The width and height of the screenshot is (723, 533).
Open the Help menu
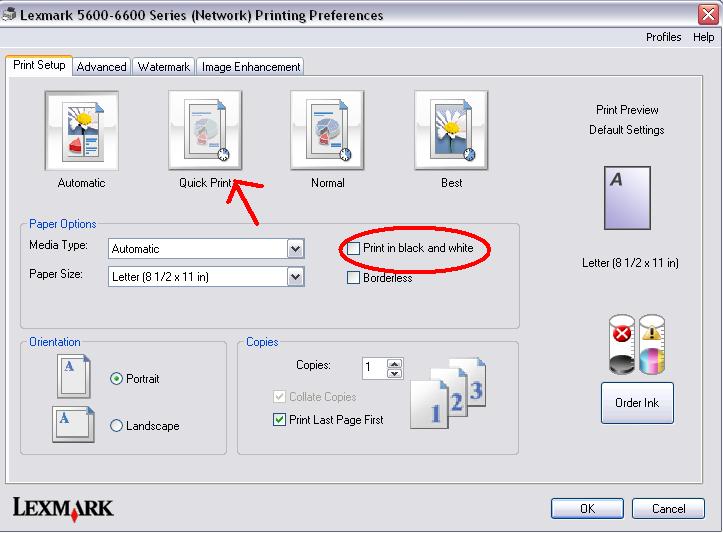[703, 37]
